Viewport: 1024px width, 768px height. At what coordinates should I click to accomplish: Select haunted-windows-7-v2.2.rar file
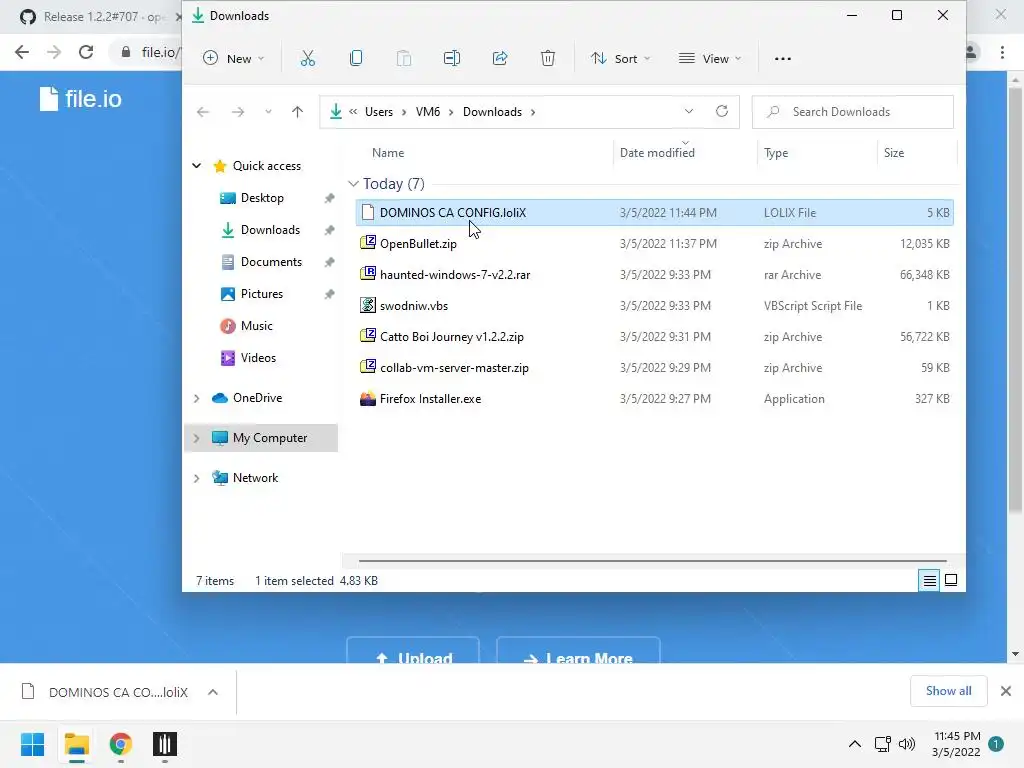(x=654, y=275)
